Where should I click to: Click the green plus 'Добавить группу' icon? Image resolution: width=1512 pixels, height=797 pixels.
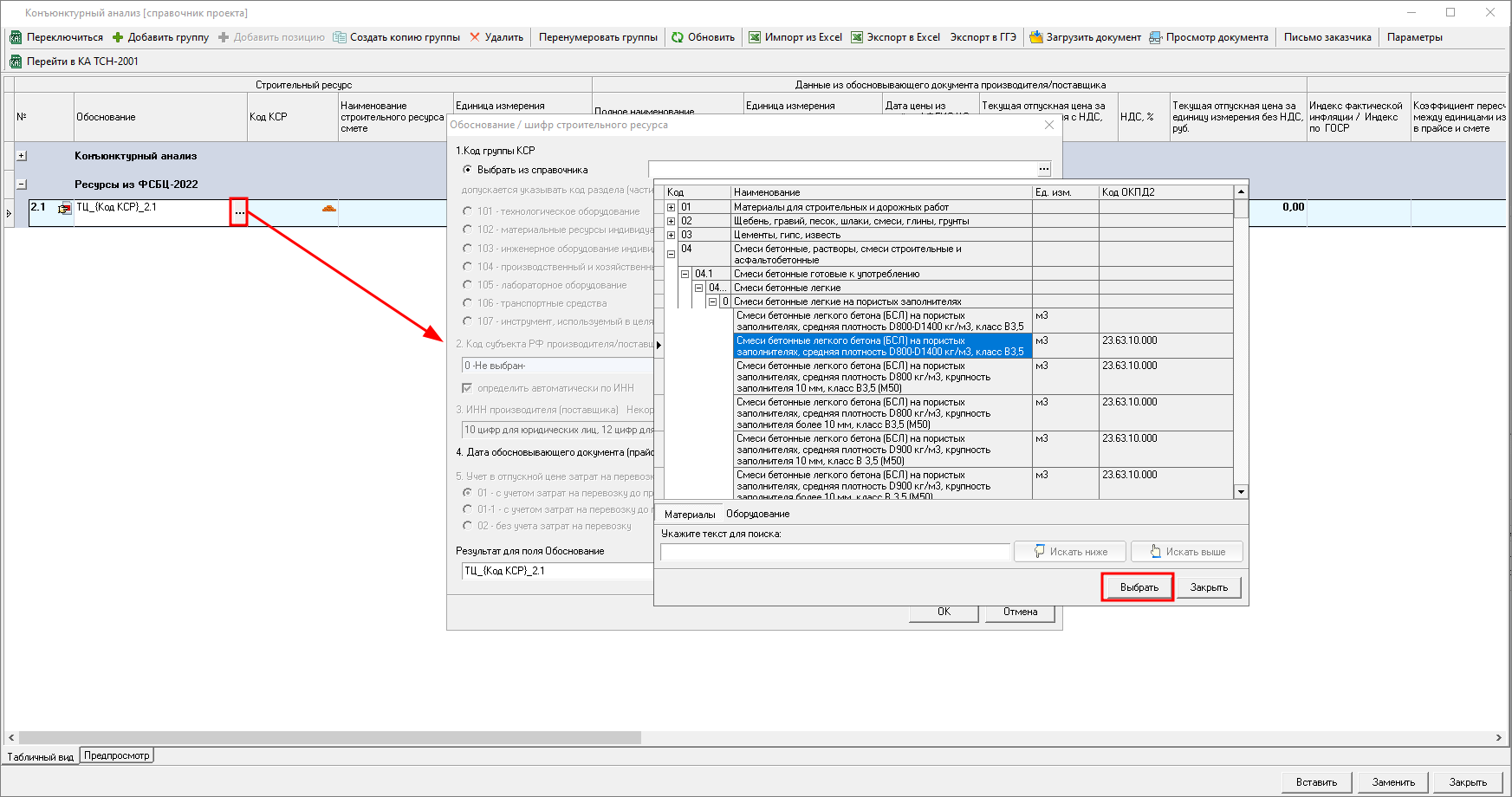click(x=118, y=37)
